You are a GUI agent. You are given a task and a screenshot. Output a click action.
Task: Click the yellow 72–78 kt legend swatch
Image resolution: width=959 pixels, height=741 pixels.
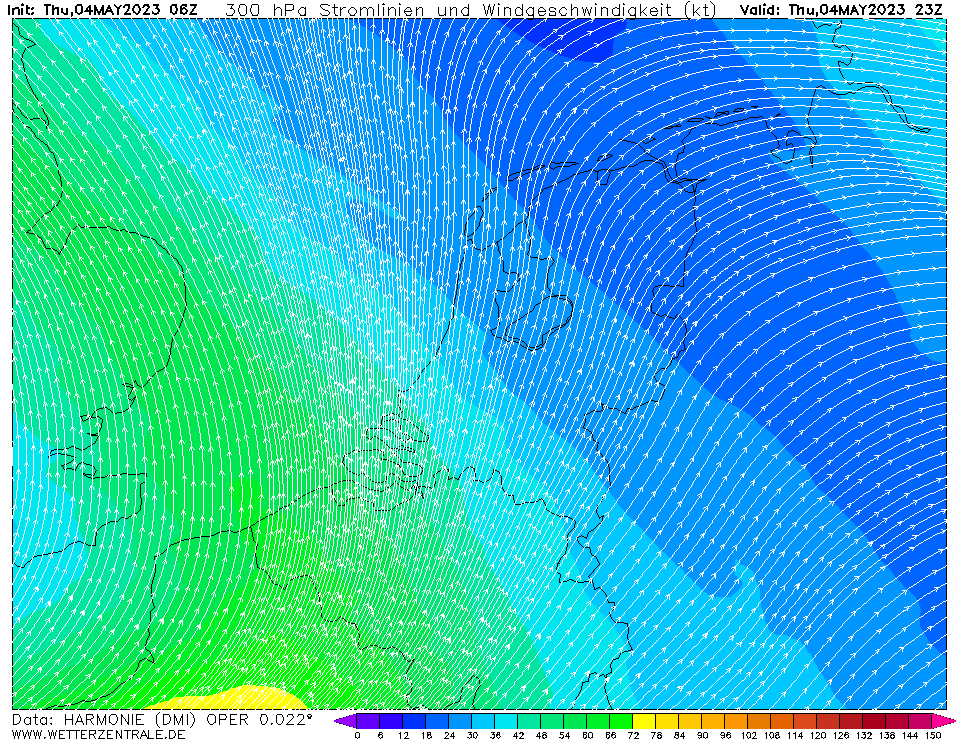pyautogui.click(x=645, y=721)
